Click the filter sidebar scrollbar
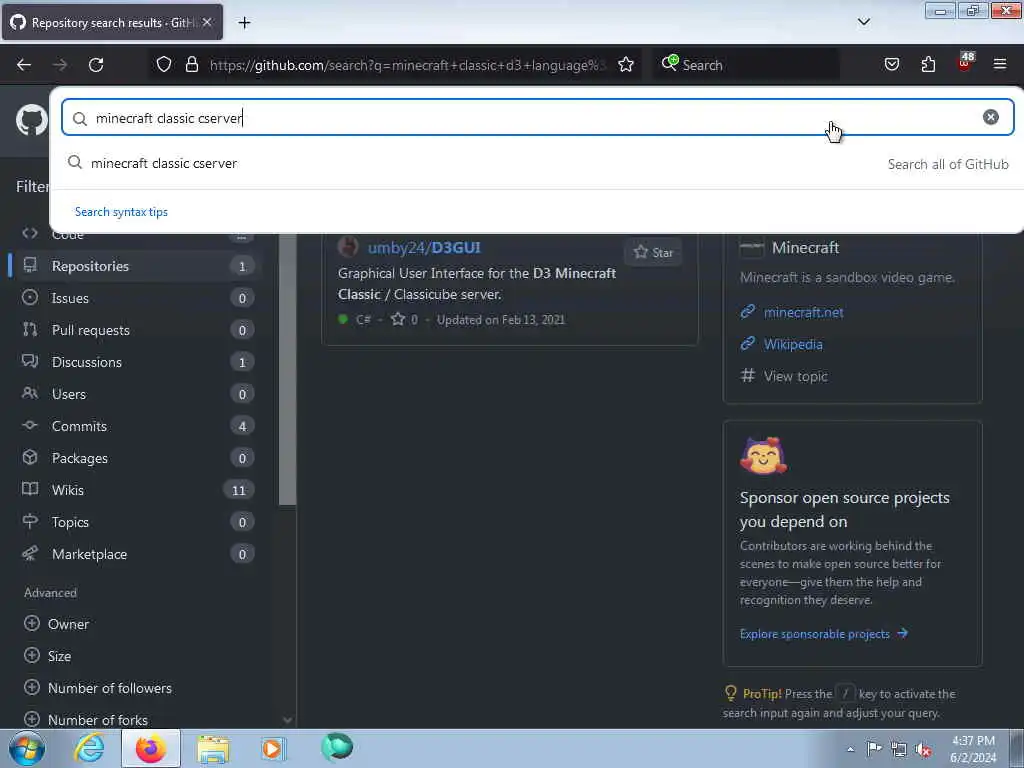 coord(287,369)
